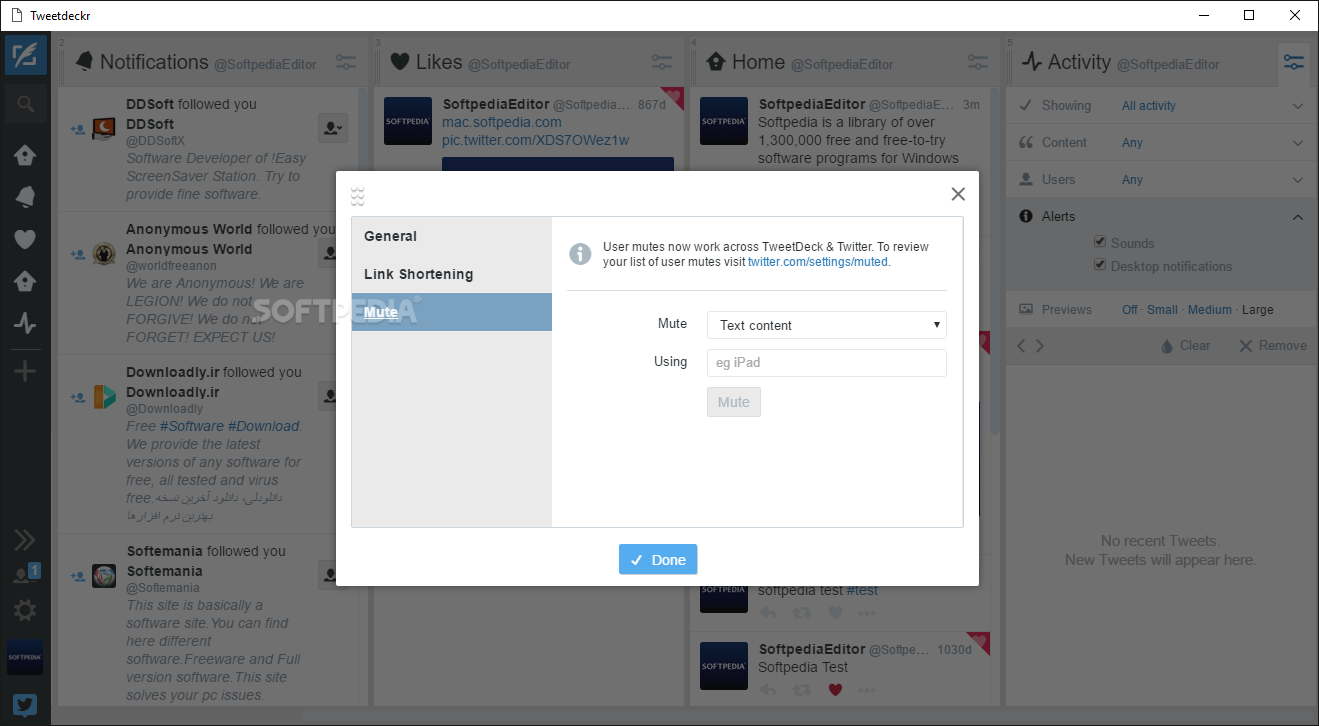Viewport: 1319px width, 726px height.
Task: Click the Notifications column title
Action: (154, 62)
